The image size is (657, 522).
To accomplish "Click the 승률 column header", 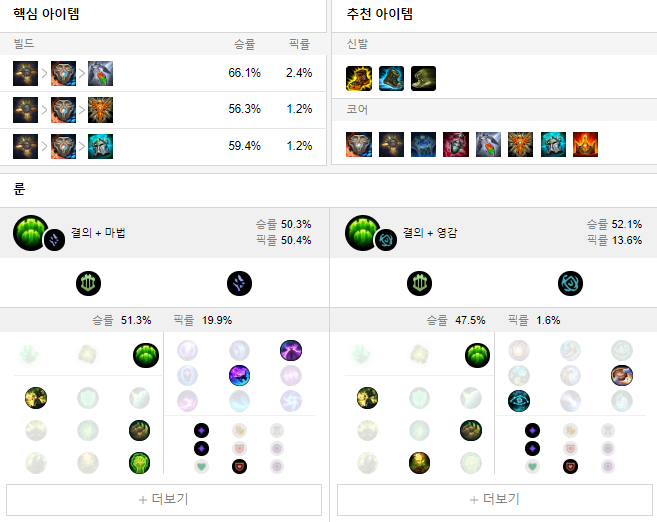I will tap(245, 44).
